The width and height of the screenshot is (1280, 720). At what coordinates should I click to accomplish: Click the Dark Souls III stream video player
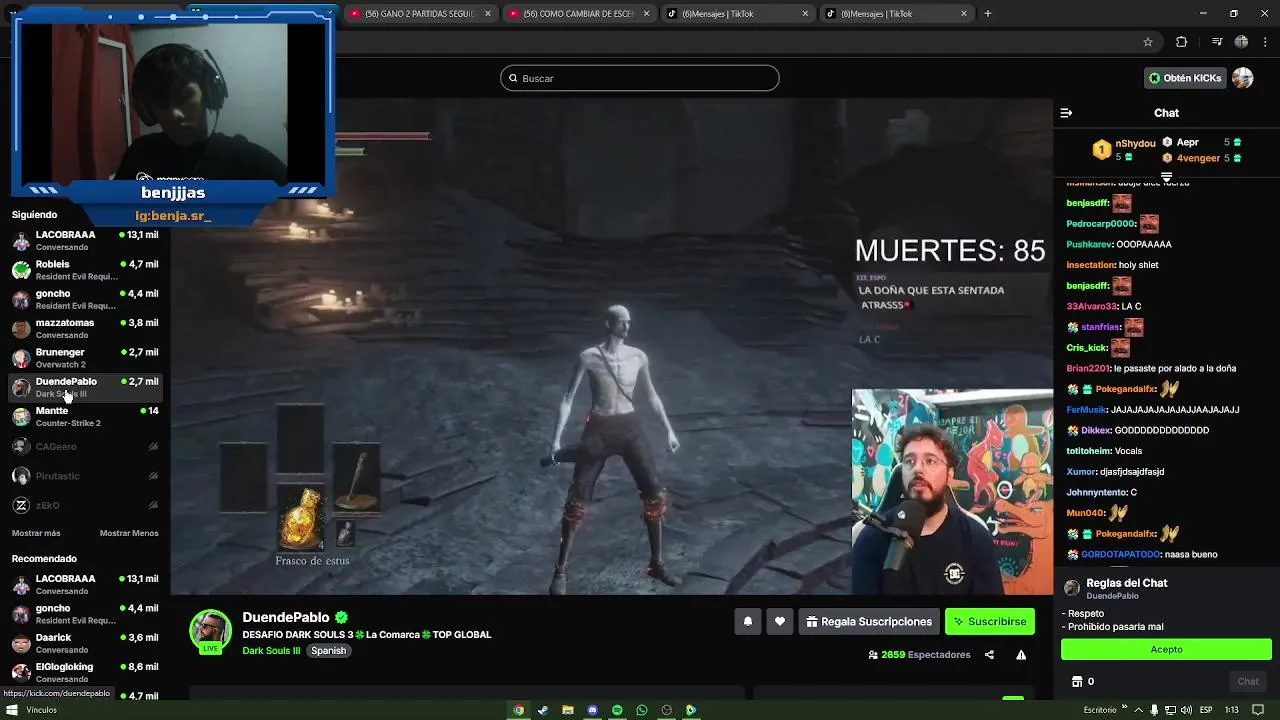611,346
